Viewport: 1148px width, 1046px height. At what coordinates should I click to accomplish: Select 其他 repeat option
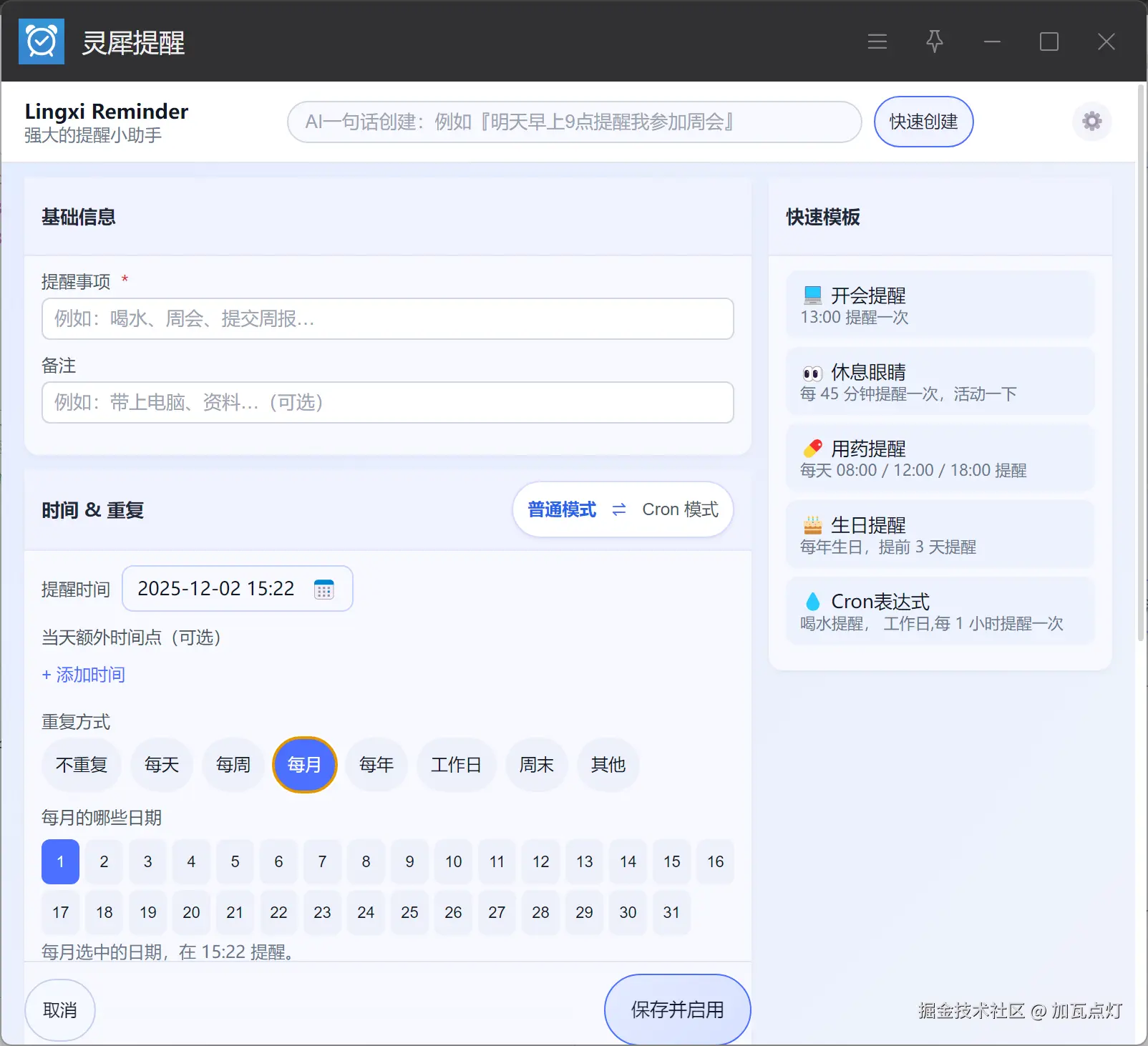point(608,765)
